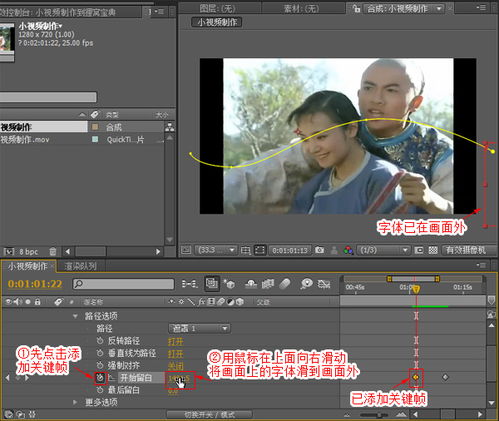The width and height of the screenshot is (499, 421).
Task: Open the composition panel options menu
Action: coord(482,7)
